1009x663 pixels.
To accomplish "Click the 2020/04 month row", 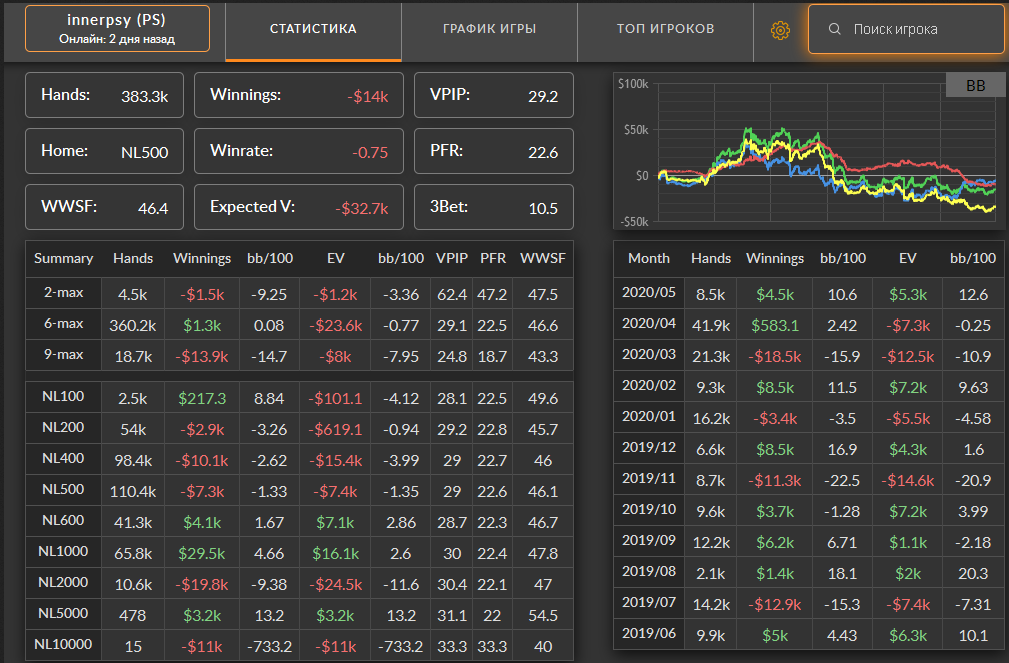I will (809, 324).
